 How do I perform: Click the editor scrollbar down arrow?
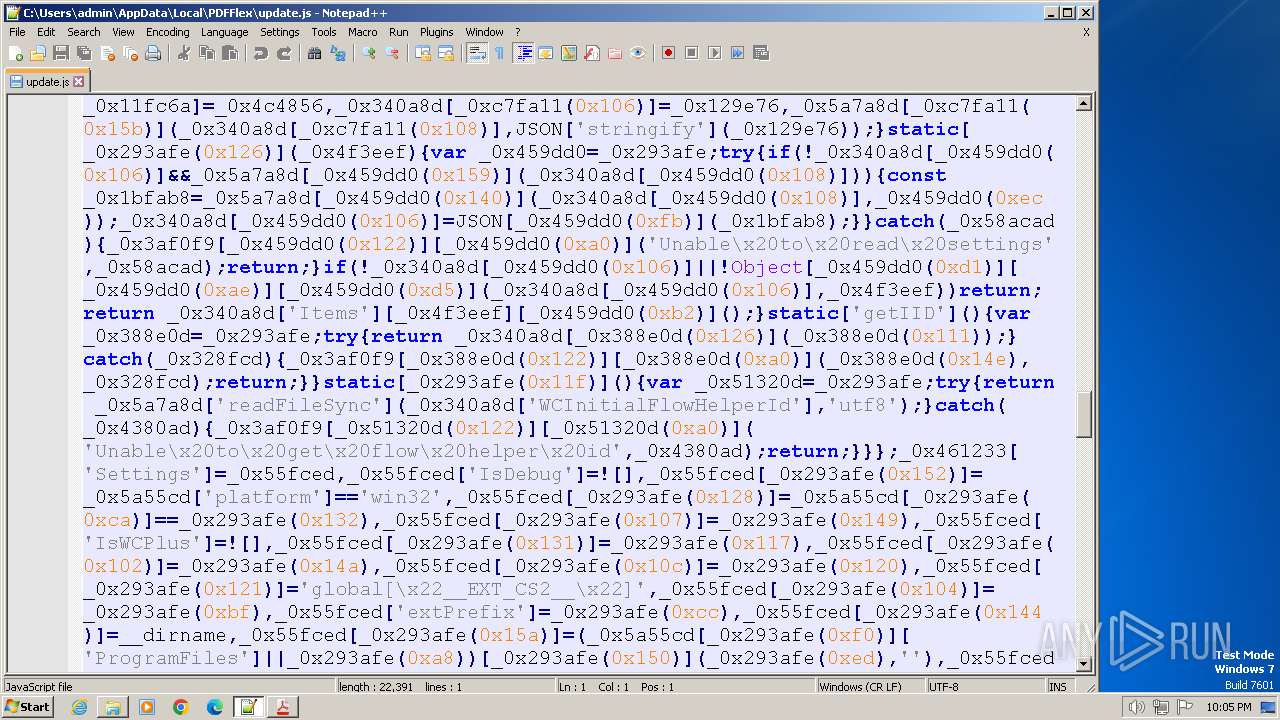pos(1084,662)
